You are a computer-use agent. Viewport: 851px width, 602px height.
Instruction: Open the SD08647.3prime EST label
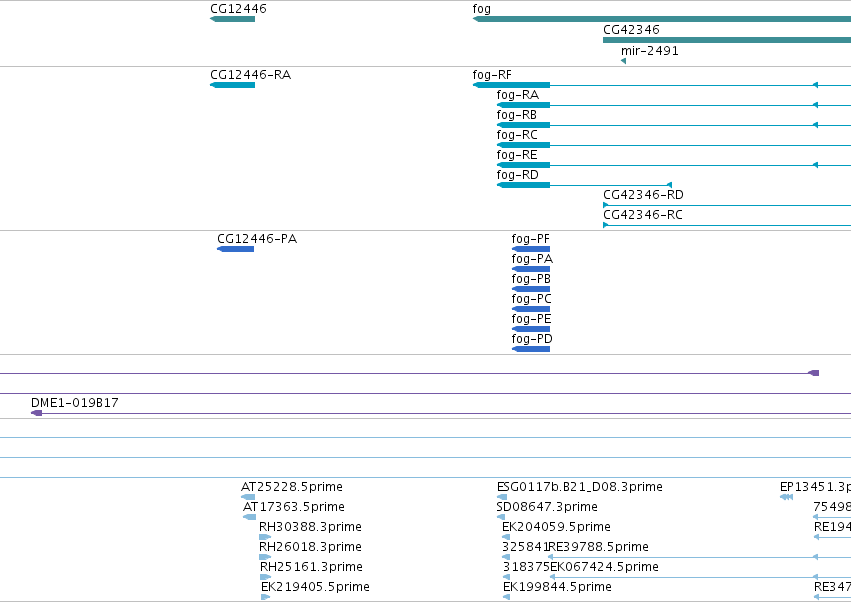coord(547,507)
